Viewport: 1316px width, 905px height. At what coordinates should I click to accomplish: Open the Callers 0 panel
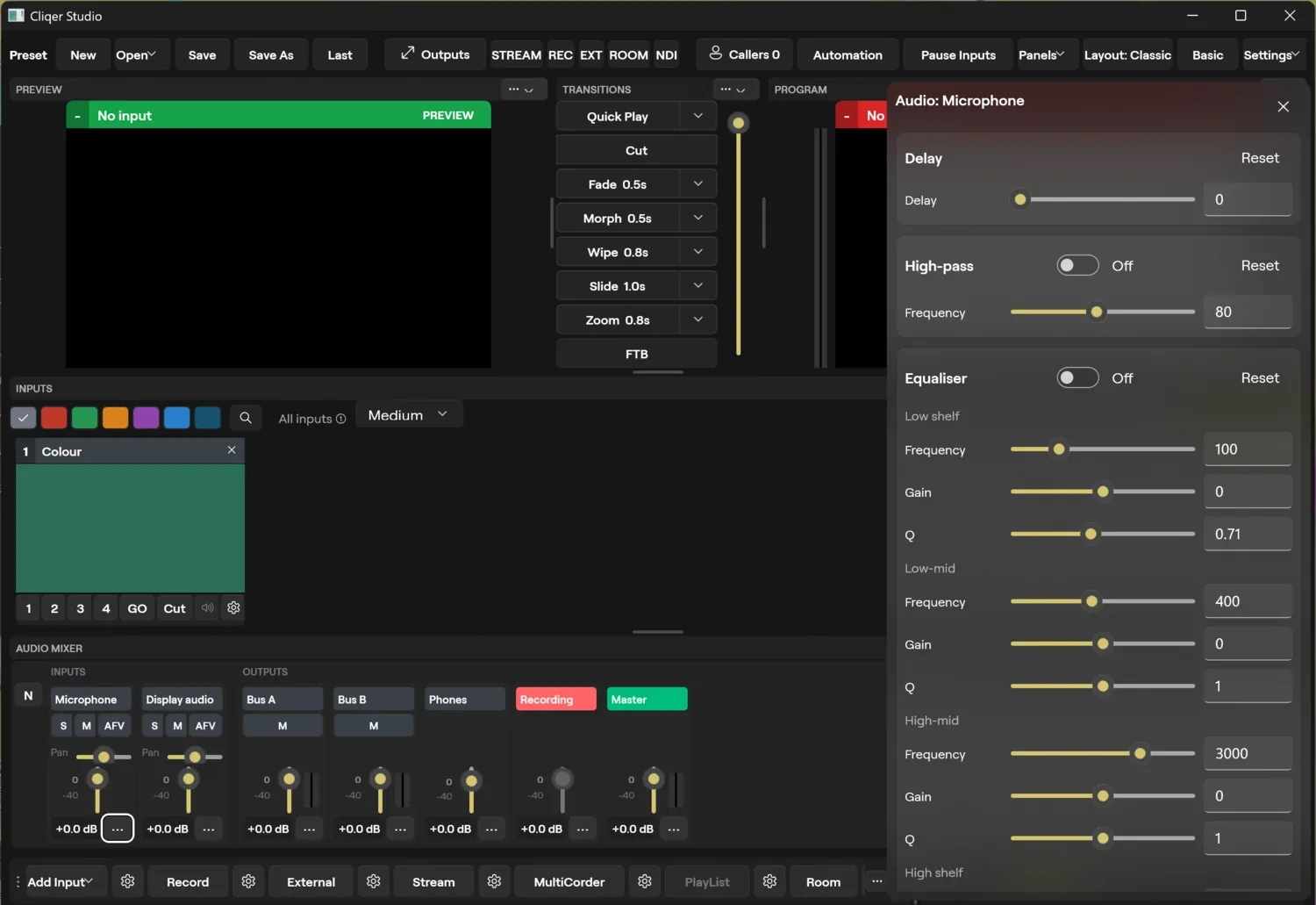coord(745,54)
